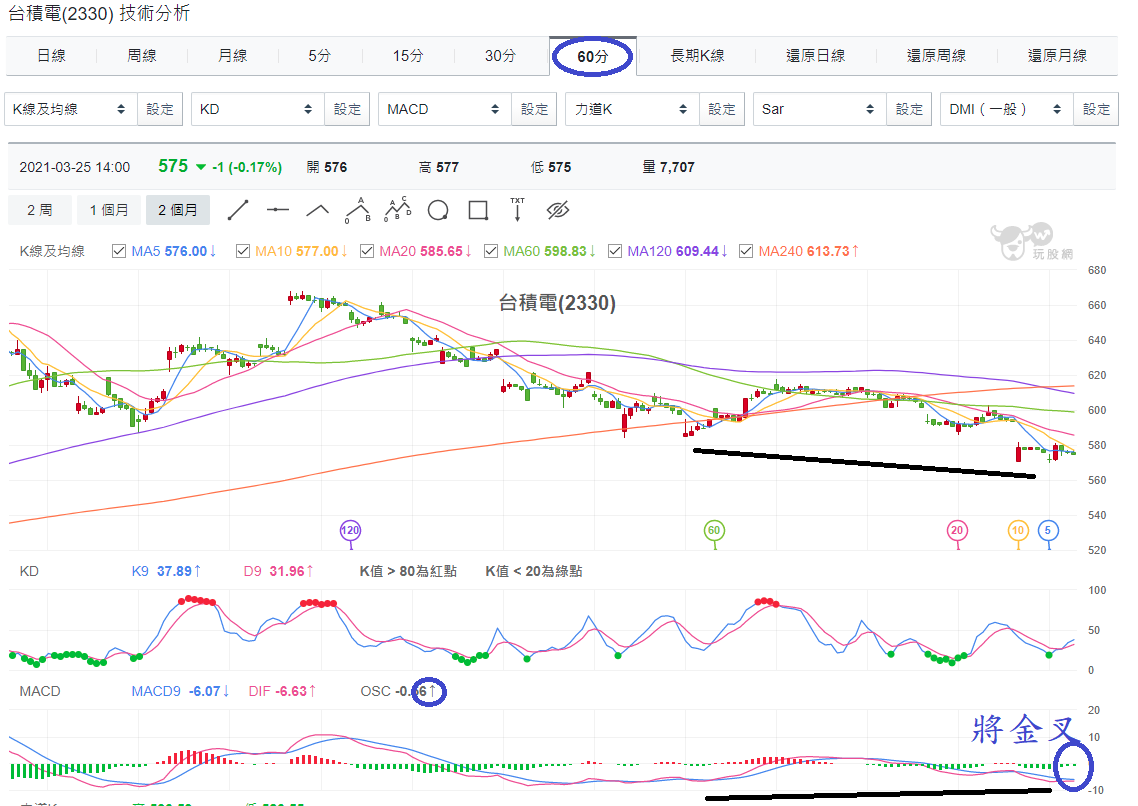Click the blue 5 MA marker
Image resolution: width=1138 pixels, height=806 pixels.
[1048, 530]
